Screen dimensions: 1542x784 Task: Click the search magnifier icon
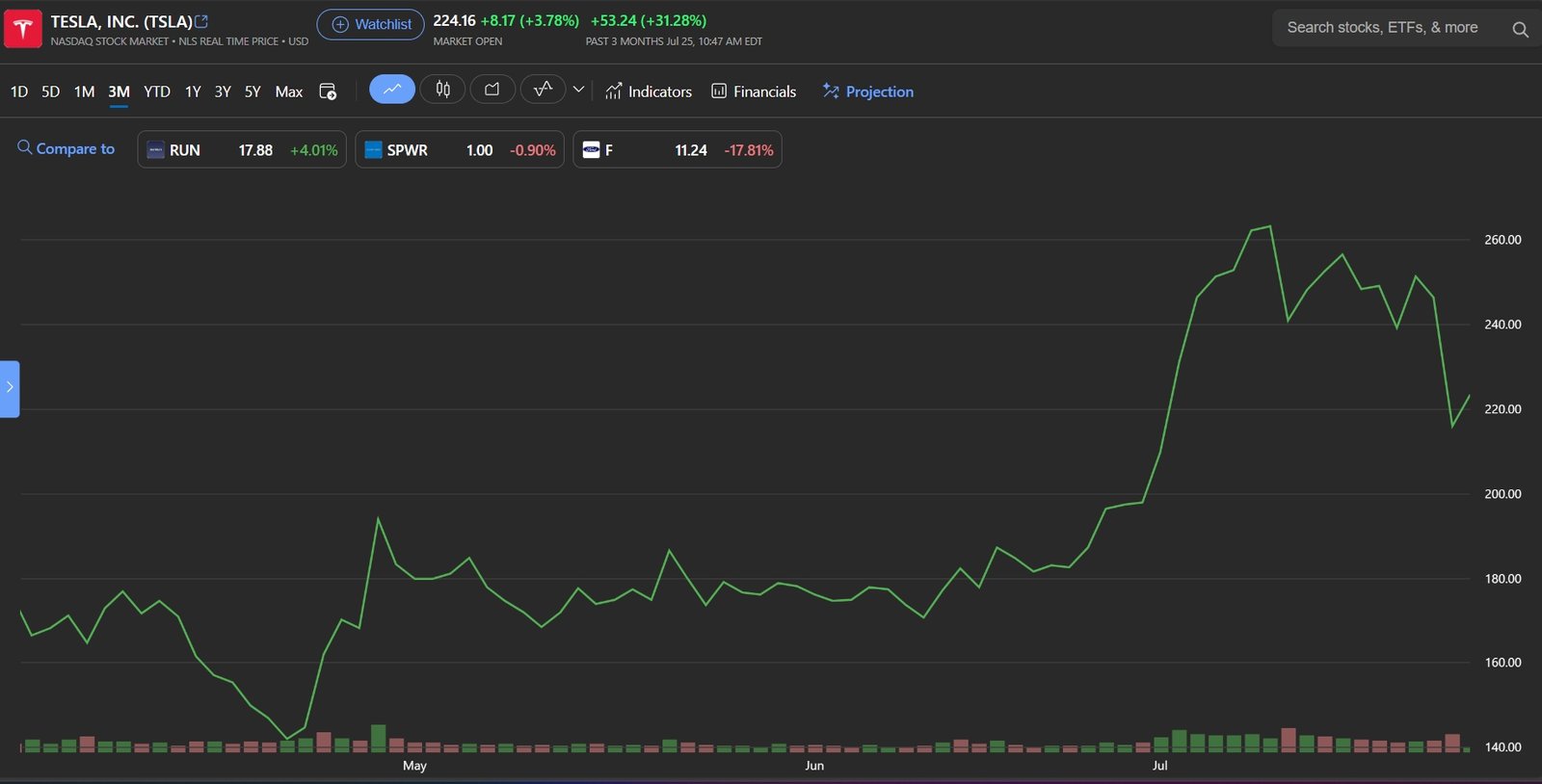tap(1520, 29)
